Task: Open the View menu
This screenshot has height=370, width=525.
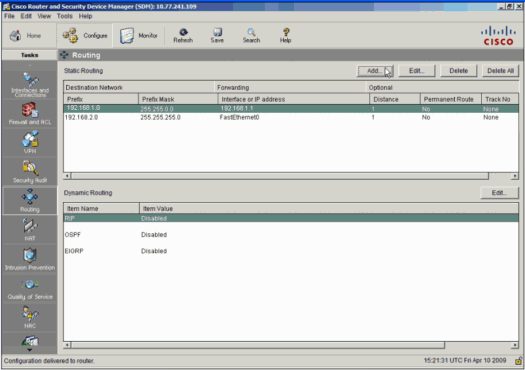Action: point(44,16)
